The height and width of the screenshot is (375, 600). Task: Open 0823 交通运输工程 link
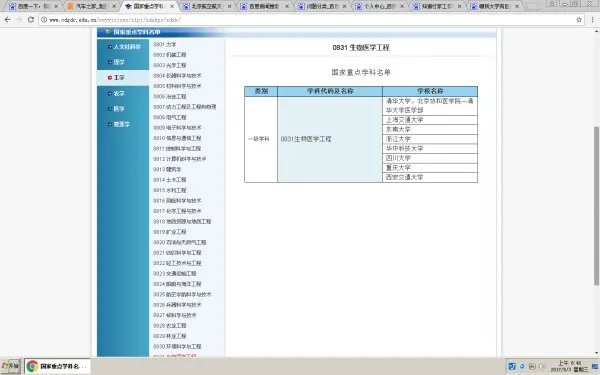tap(174, 274)
